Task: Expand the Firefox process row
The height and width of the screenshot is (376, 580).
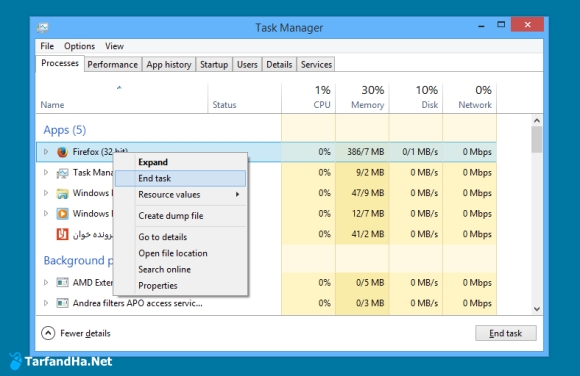Action: coord(46,152)
